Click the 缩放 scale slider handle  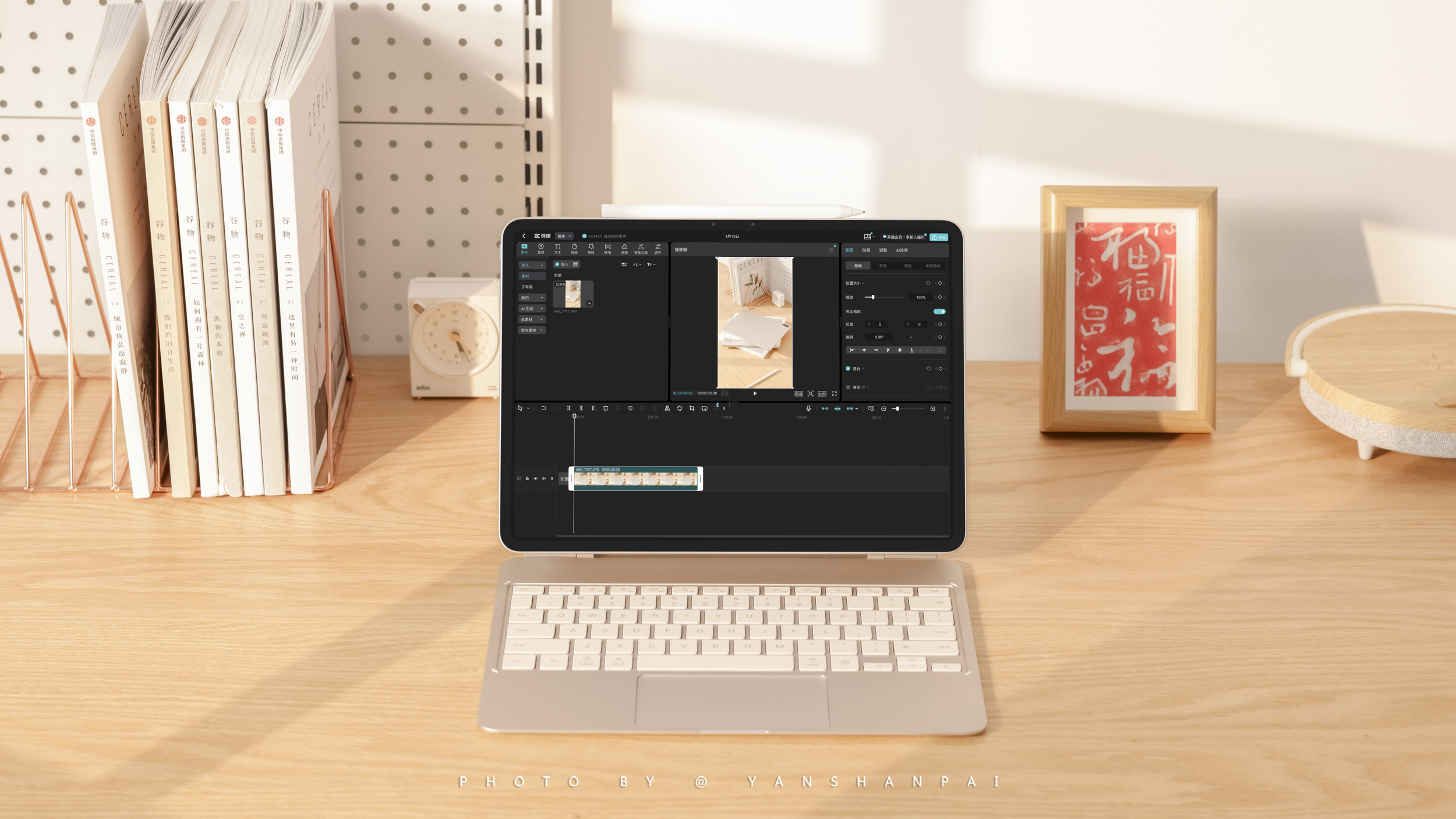click(x=873, y=298)
